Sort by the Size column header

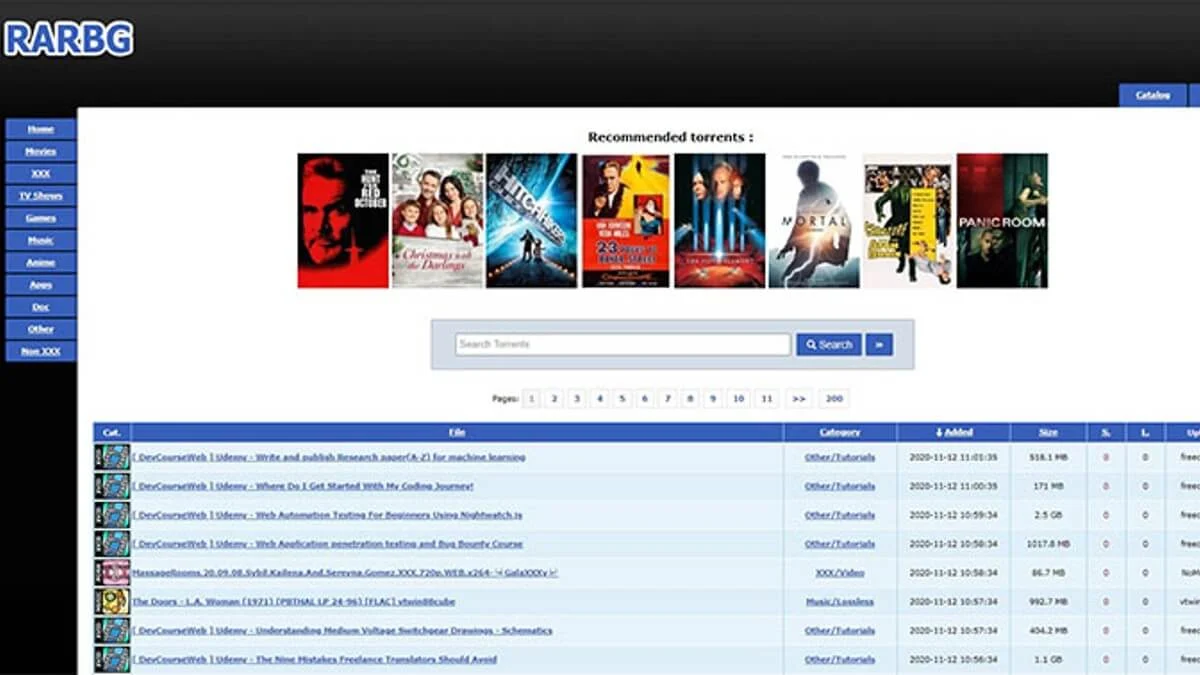1048,432
